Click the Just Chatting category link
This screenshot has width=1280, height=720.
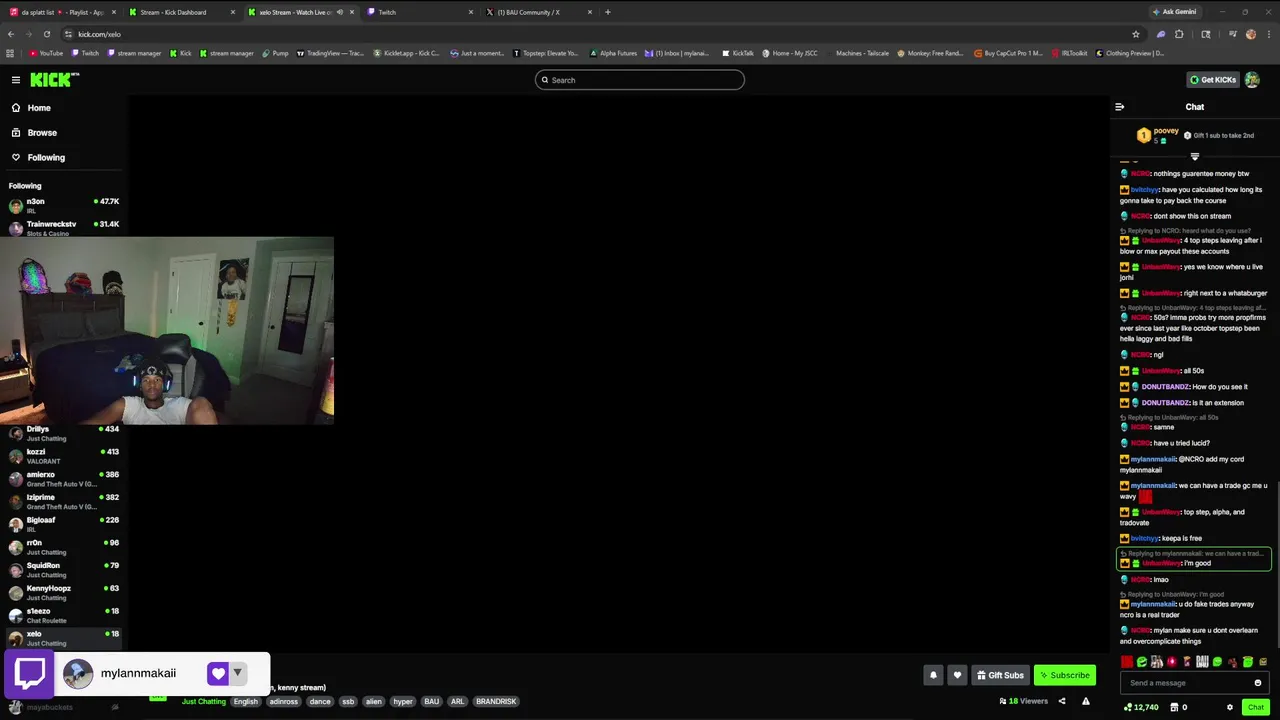[204, 702]
